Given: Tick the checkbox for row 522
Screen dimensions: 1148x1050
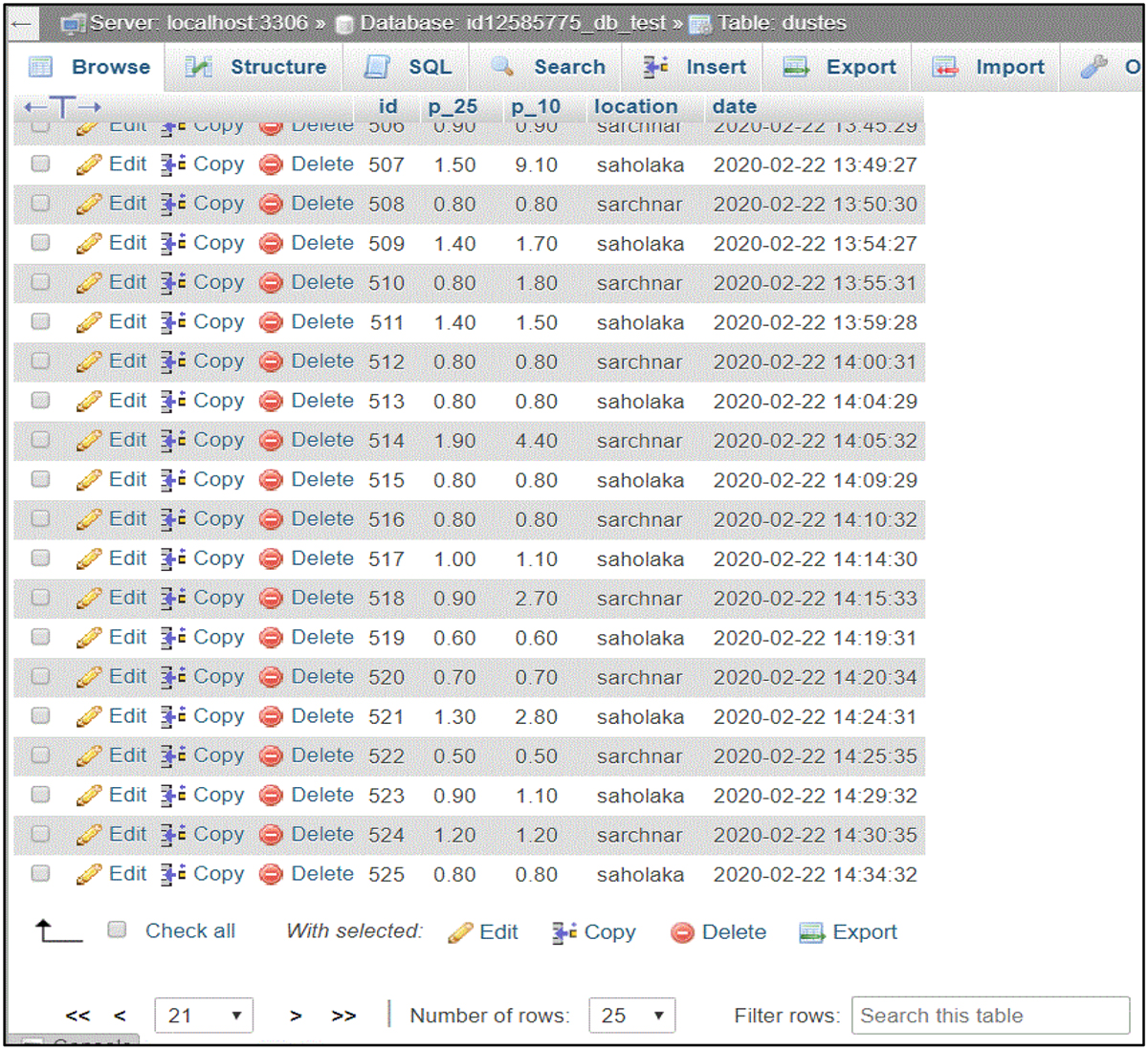Looking at the screenshot, I should pyautogui.click(x=40, y=755).
